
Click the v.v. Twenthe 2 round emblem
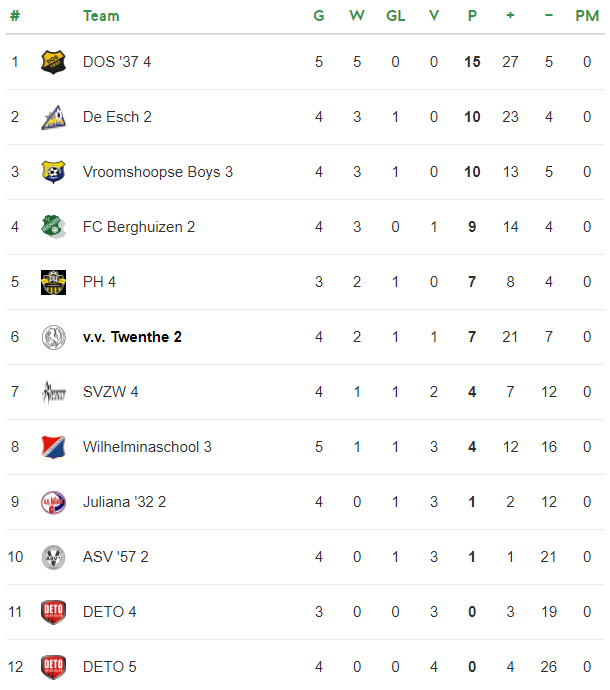click(x=53, y=337)
